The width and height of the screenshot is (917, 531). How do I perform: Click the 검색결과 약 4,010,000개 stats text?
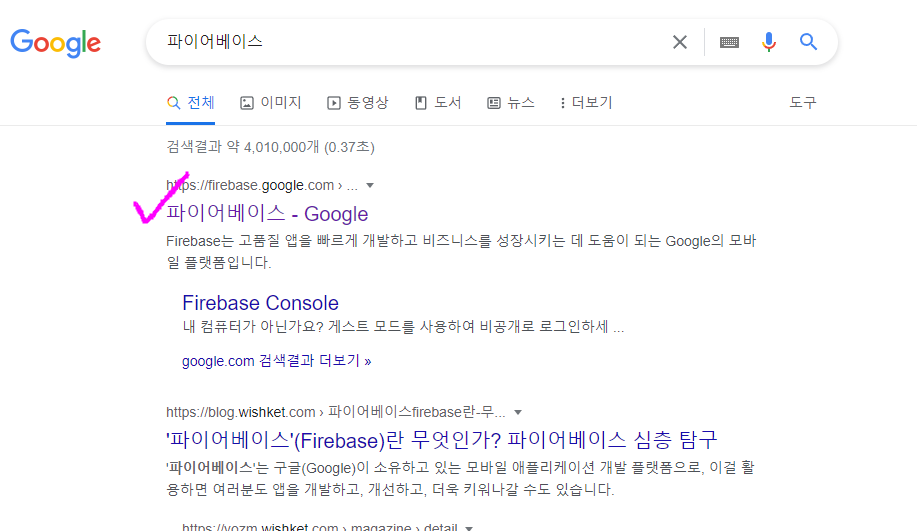coord(270,147)
